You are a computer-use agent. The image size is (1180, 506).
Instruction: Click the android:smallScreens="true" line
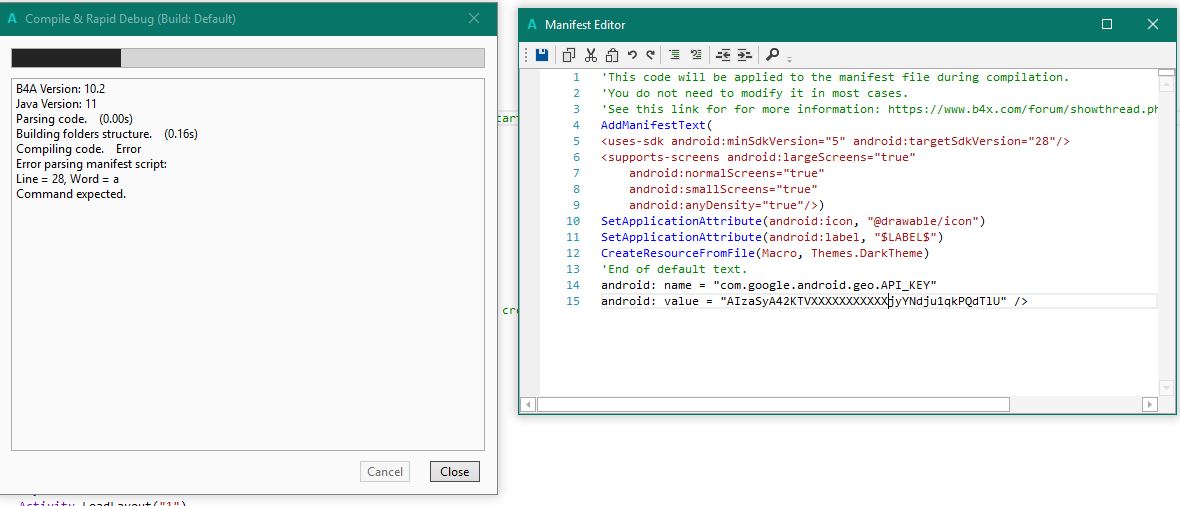(724, 189)
